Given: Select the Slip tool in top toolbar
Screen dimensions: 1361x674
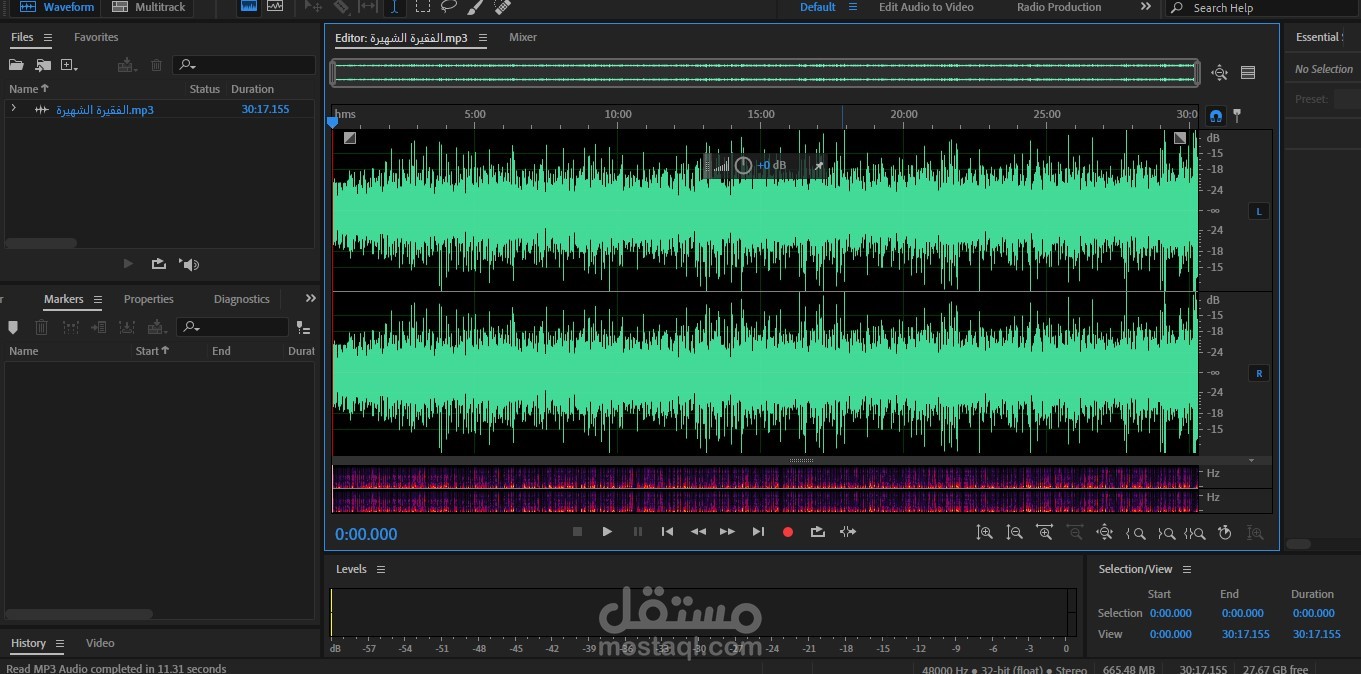Looking at the screenshot, I should pyautogui.click(x=368, y=7).
